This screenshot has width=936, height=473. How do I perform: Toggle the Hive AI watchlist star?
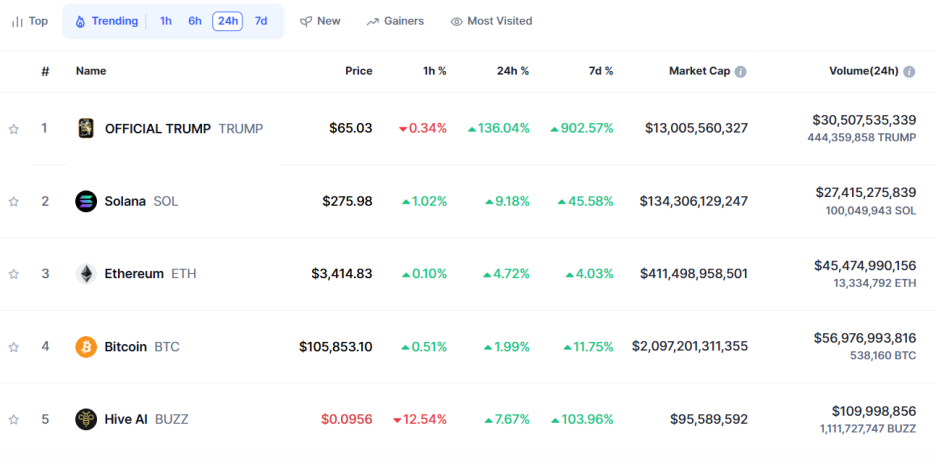click(14, 420)
